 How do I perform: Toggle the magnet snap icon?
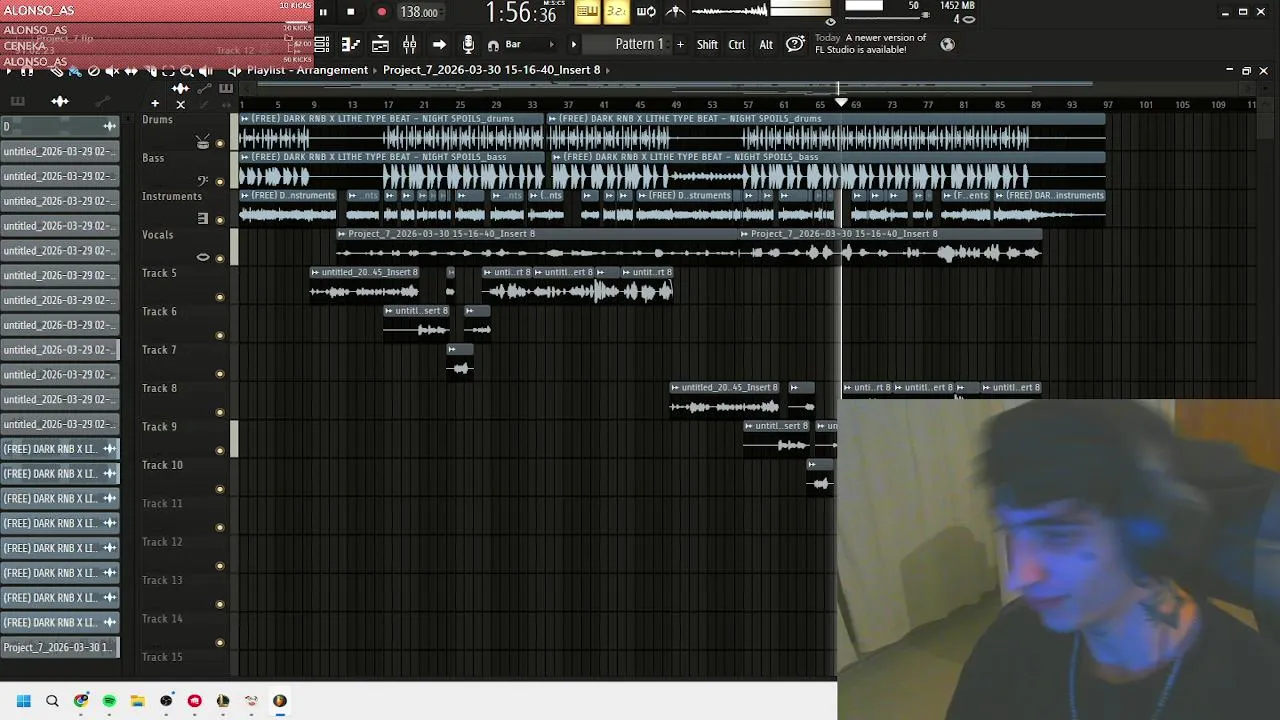coord(493,45)
